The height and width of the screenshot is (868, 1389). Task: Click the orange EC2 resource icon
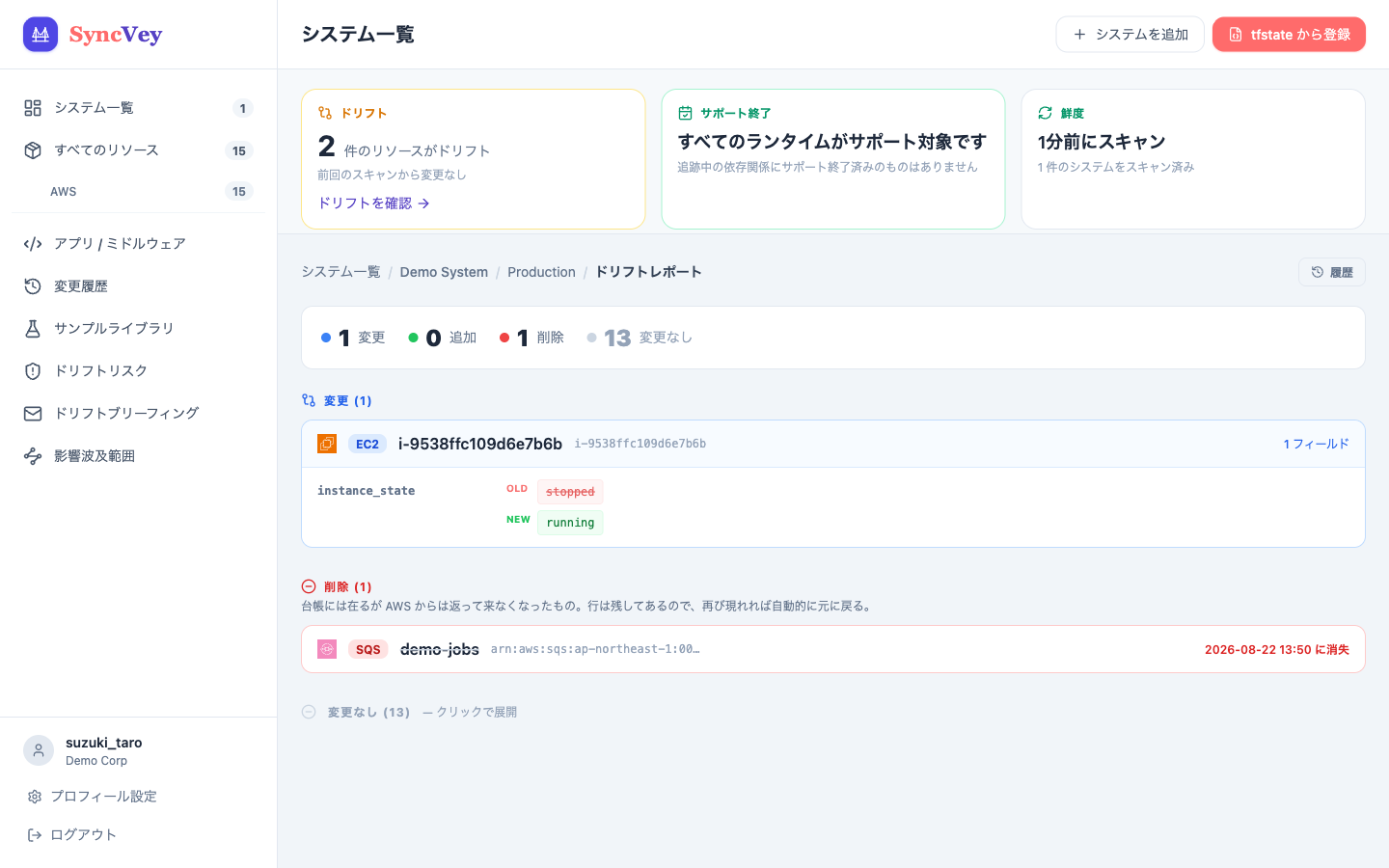click(327, 444)
